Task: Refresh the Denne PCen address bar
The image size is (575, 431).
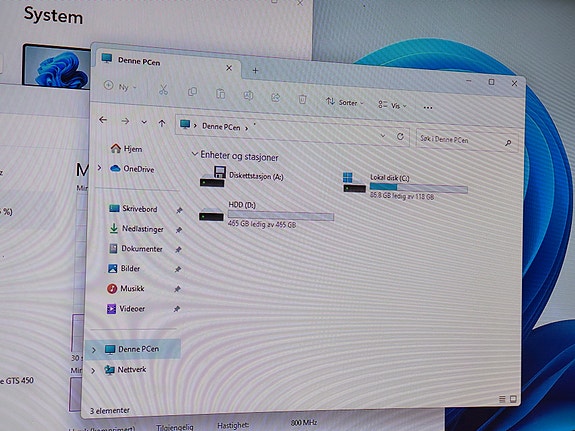Action: click(x=400, y=136)
